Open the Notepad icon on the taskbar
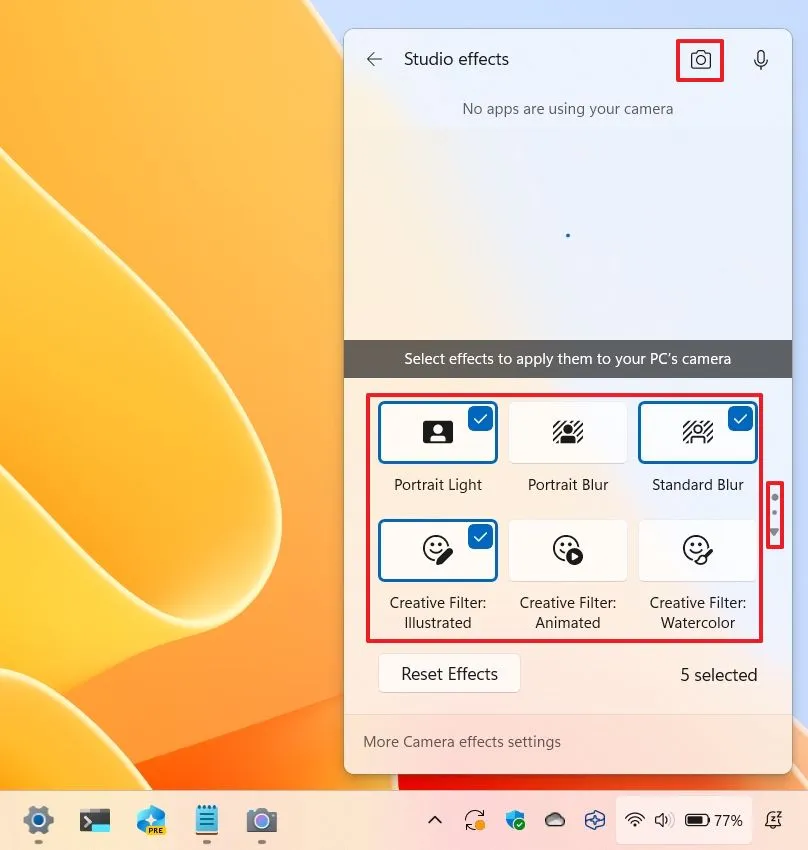 pyautogui.click(x=206, y=821)
